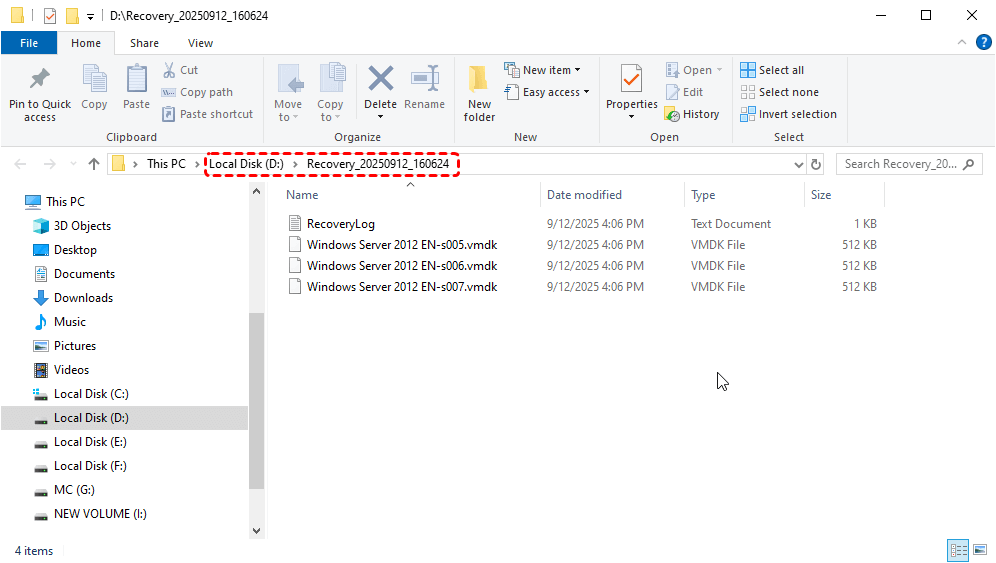The height and width of the screenshot is (563, 996).
Task: Switch to Large icons view
Action: click(x=980, y=550)
